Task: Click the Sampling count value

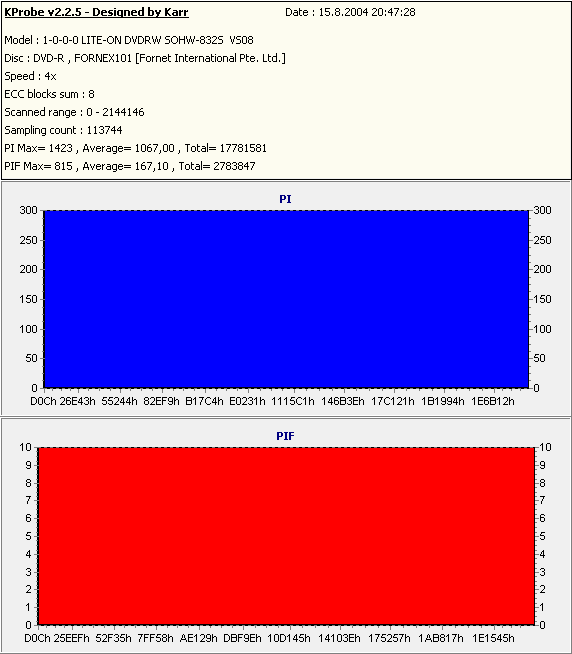Action: coord(104,130)
